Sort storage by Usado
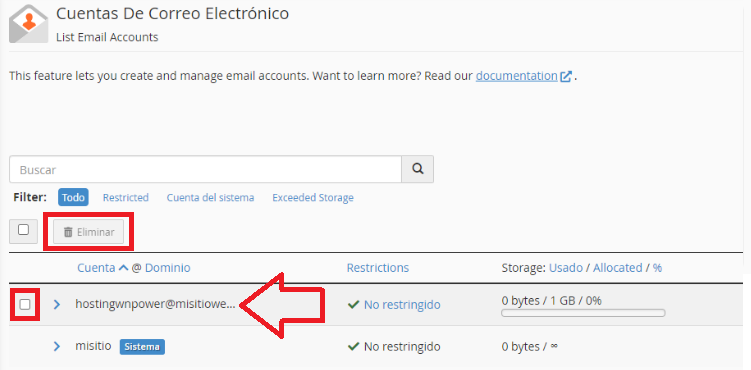 coord(566,268)
